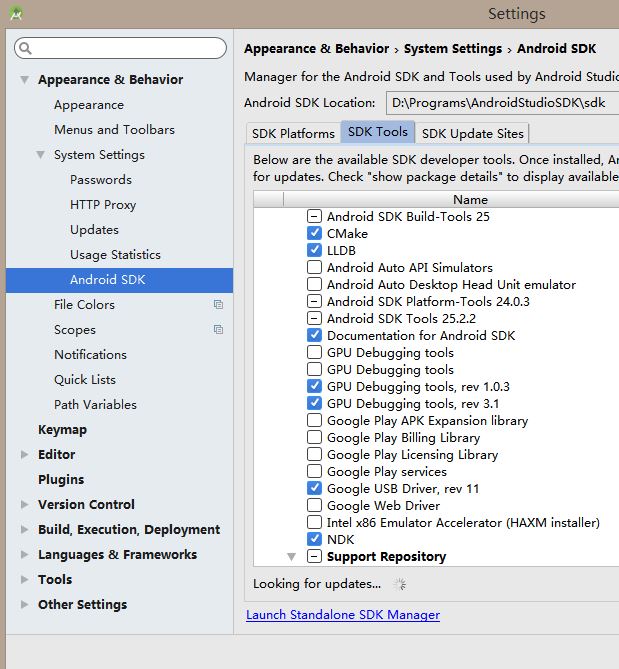Click the Android SDK Location field
The image size is (619, 669).
(x=500, y=103)
